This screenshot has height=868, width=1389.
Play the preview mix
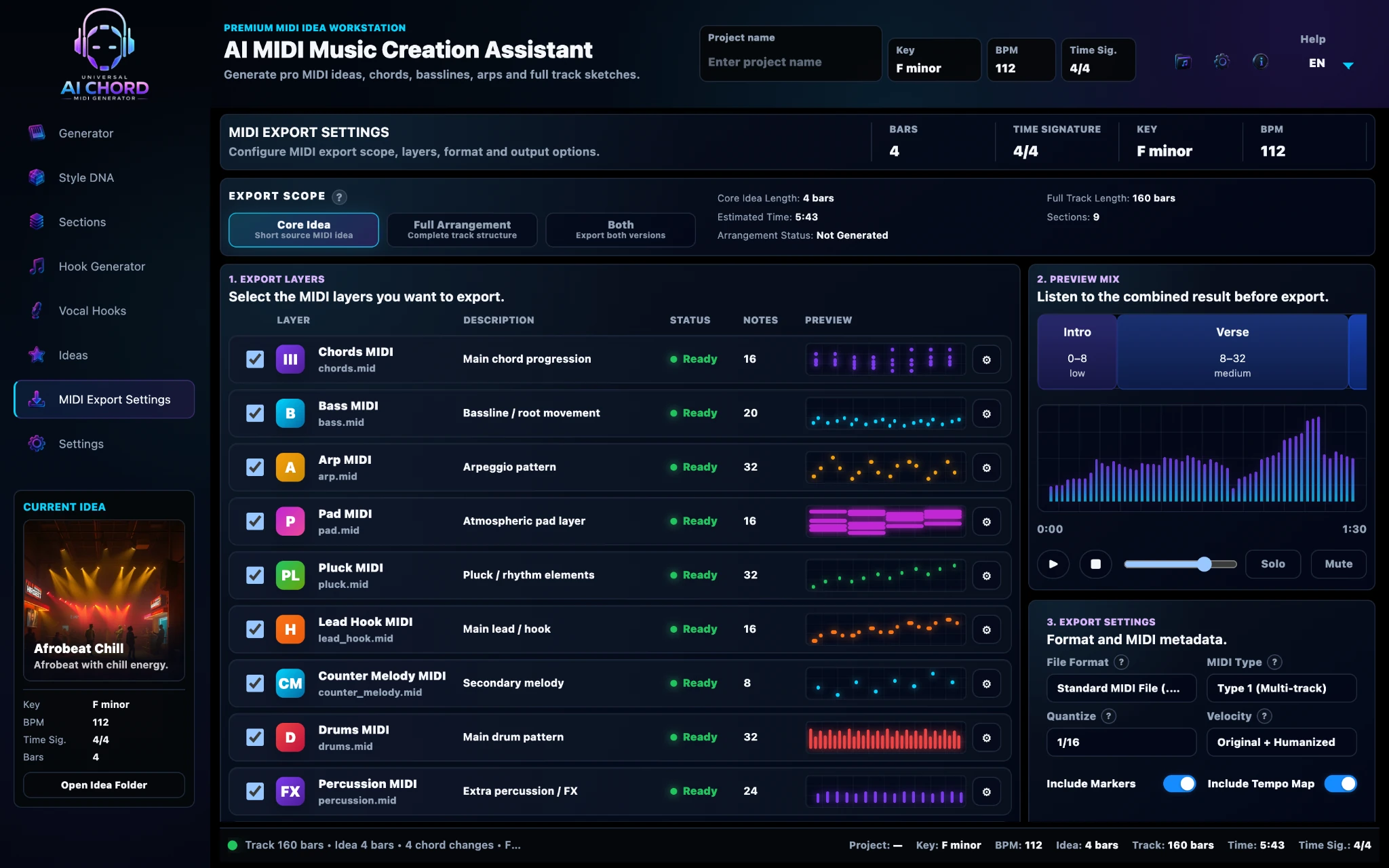pos(1053,564)
